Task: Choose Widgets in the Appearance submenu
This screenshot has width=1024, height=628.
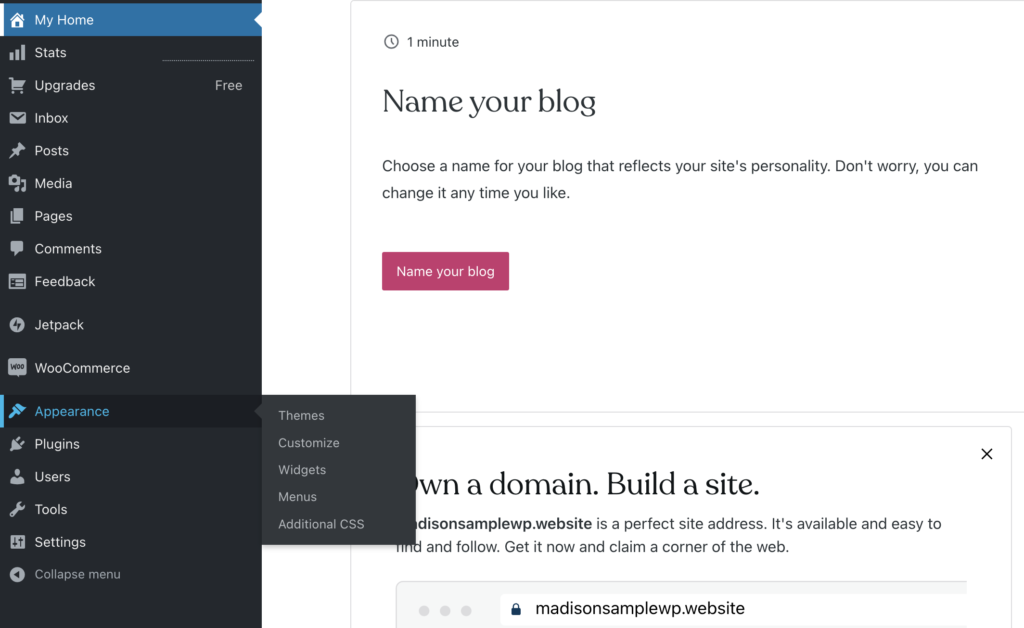Action: tap(302, 470)
